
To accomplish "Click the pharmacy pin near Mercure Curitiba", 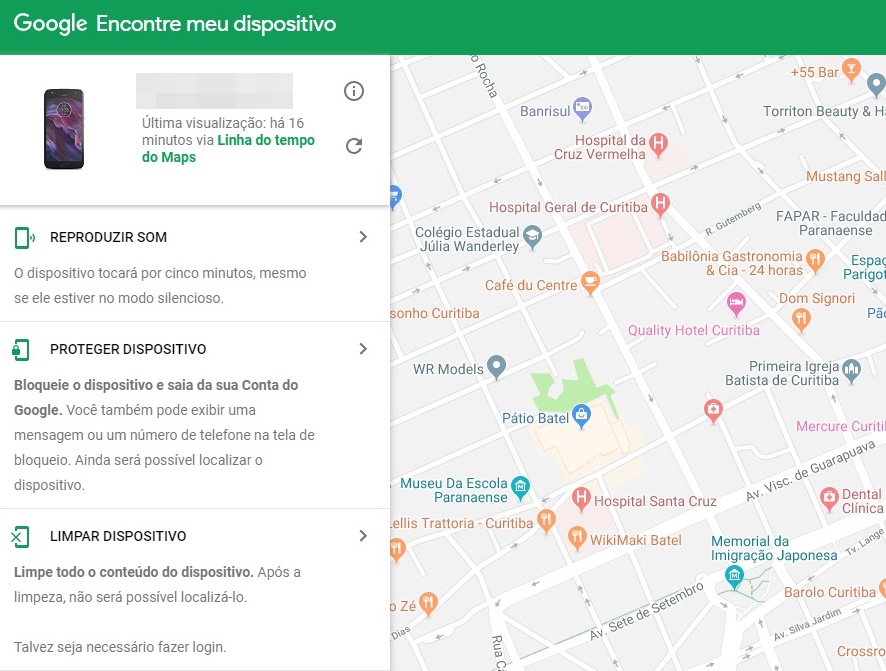I will pyautogui.click(x=714, y=409).
